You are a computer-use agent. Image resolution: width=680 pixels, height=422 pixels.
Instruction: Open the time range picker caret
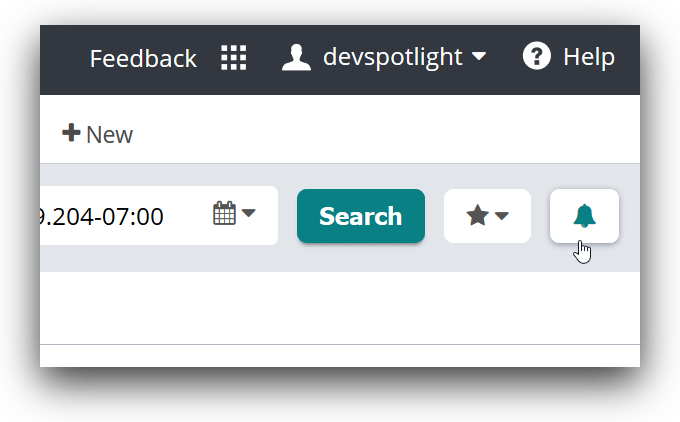point(248,213)
